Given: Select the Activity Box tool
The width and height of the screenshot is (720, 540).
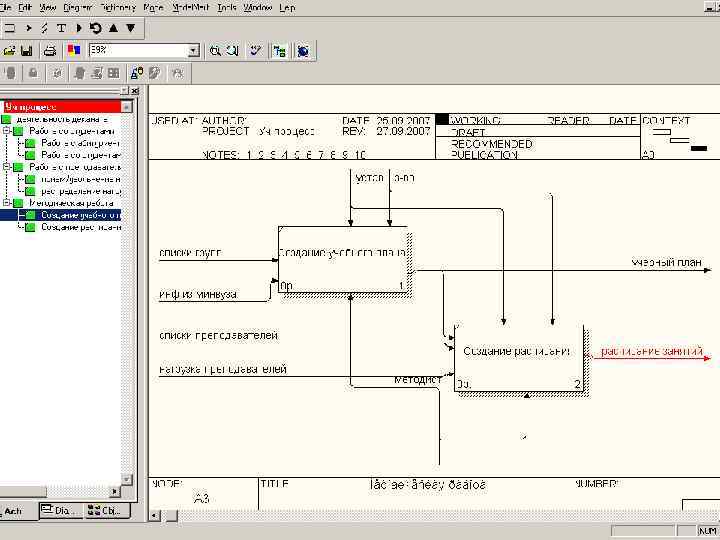Looking at the screenshot, I should pyautogui.click(x=11, y=28).
